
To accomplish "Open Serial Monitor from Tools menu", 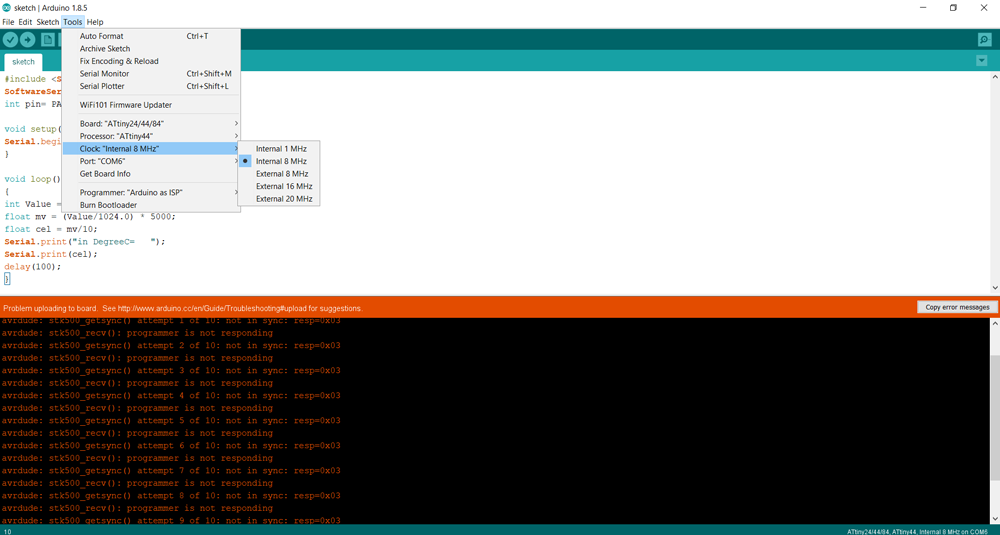I will [x=151, y=74].
